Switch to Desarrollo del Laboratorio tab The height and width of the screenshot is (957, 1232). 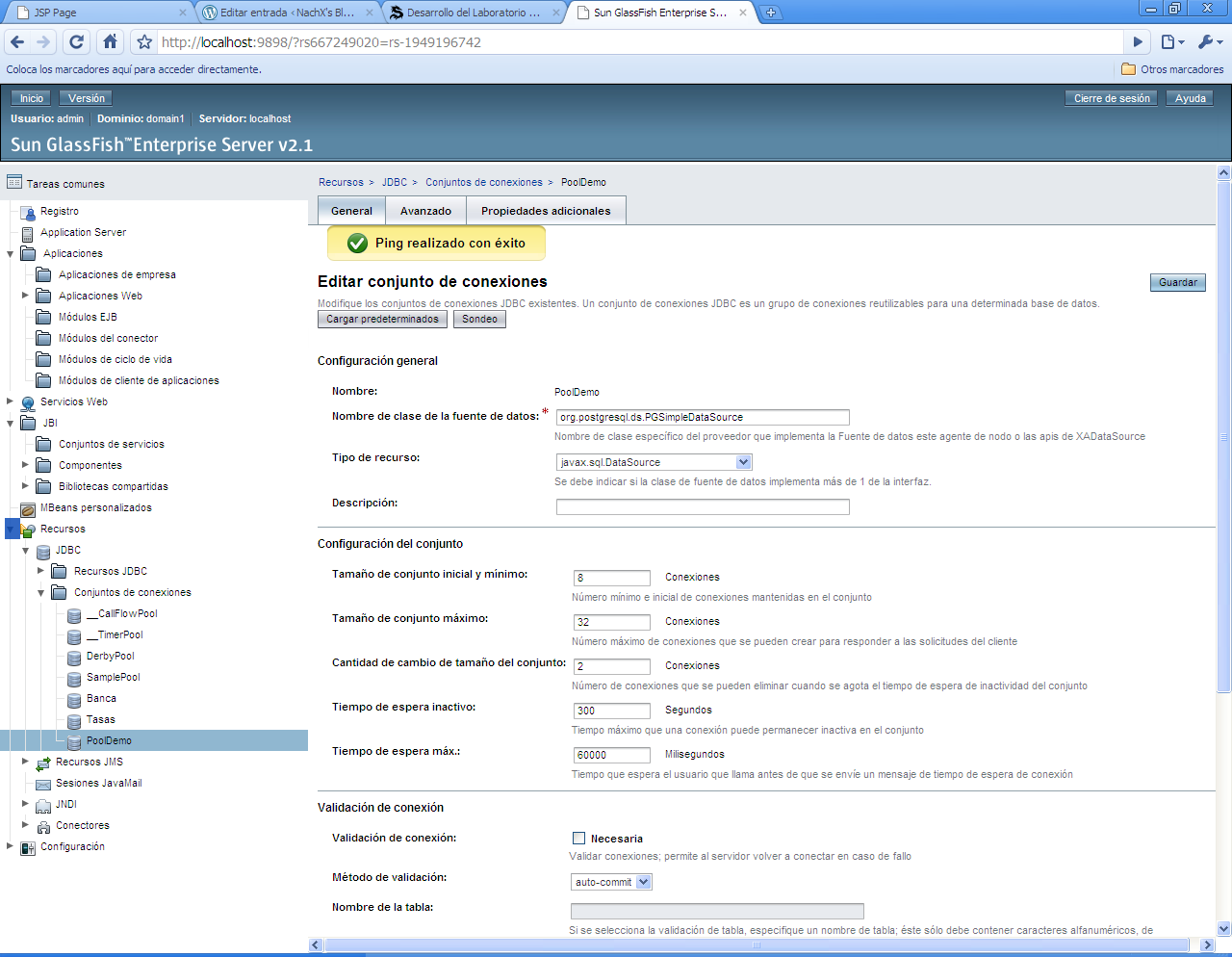pyautogui.click(x=474, y=13)
